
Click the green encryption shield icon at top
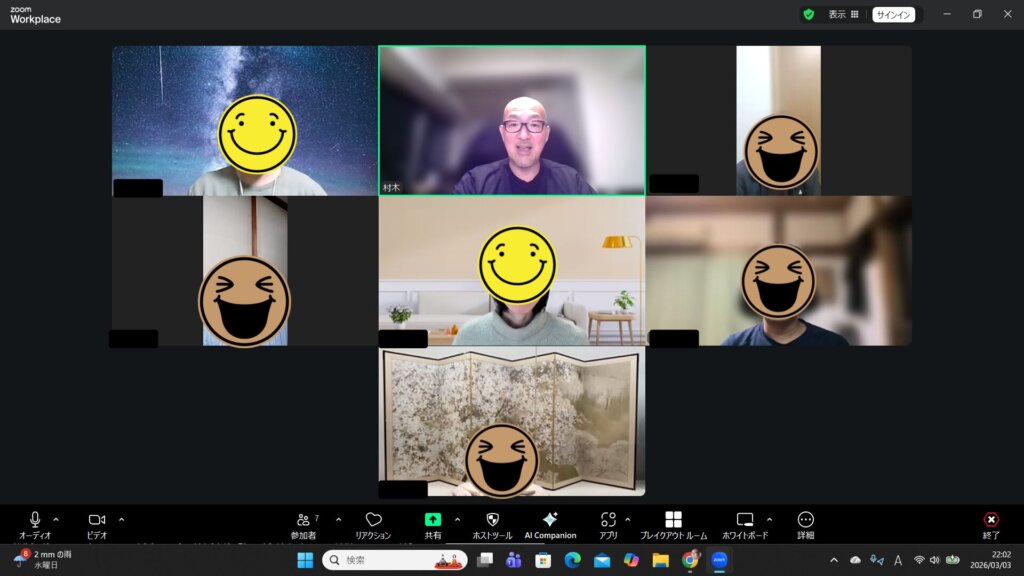coord(808,14)
